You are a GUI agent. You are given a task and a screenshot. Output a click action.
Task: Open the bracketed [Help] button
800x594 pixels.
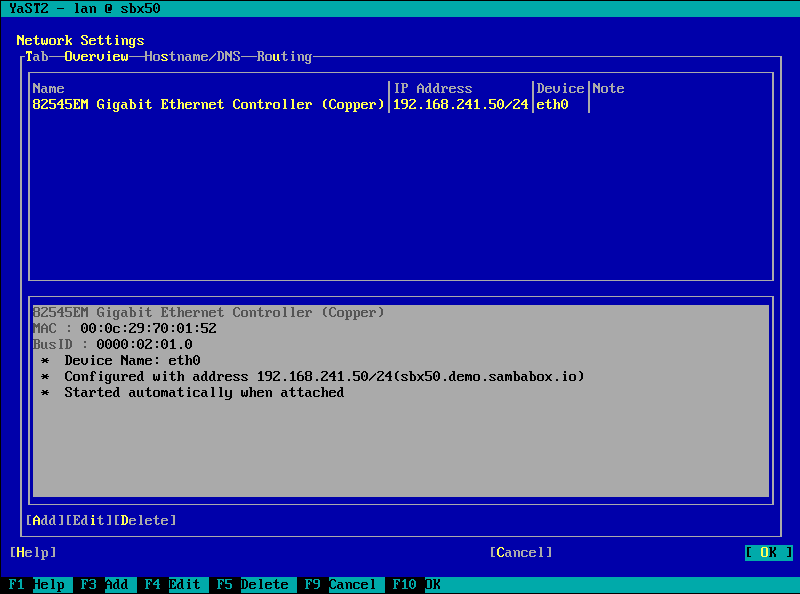32,553
